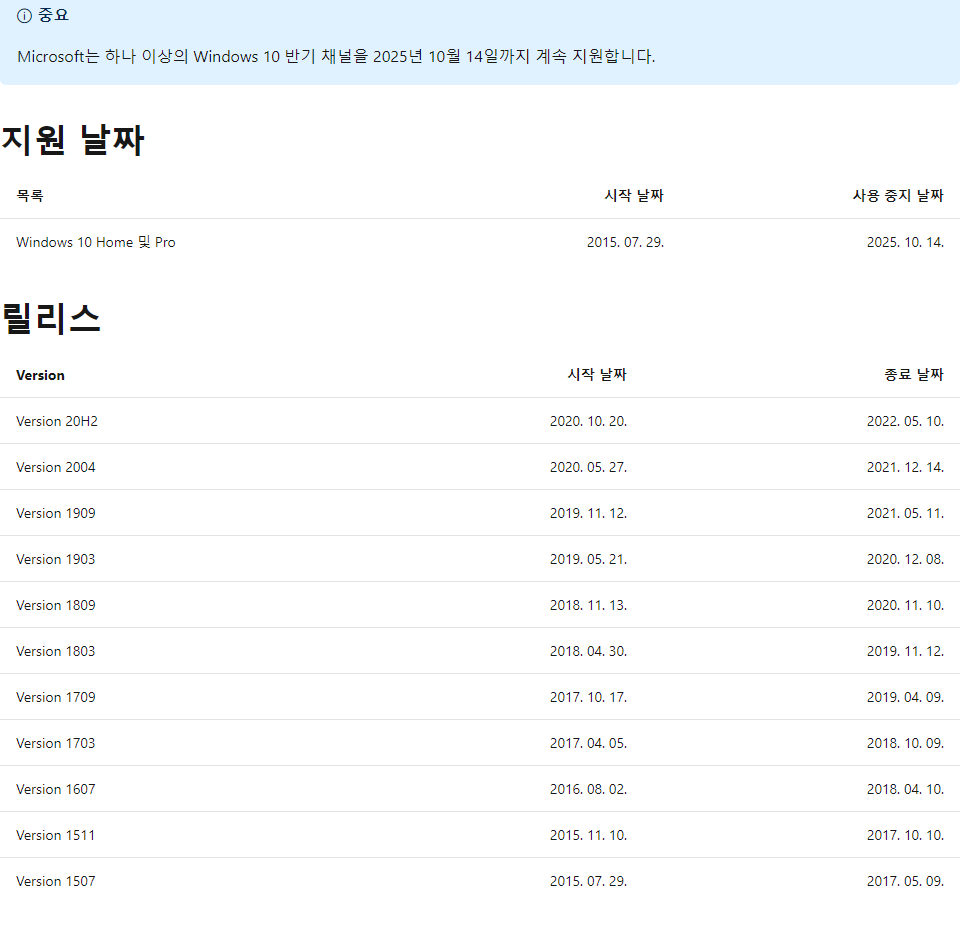962x926 pixels.
Task: Click retirement date 2025. 10. 14.
Action: (x=905, y=242)
